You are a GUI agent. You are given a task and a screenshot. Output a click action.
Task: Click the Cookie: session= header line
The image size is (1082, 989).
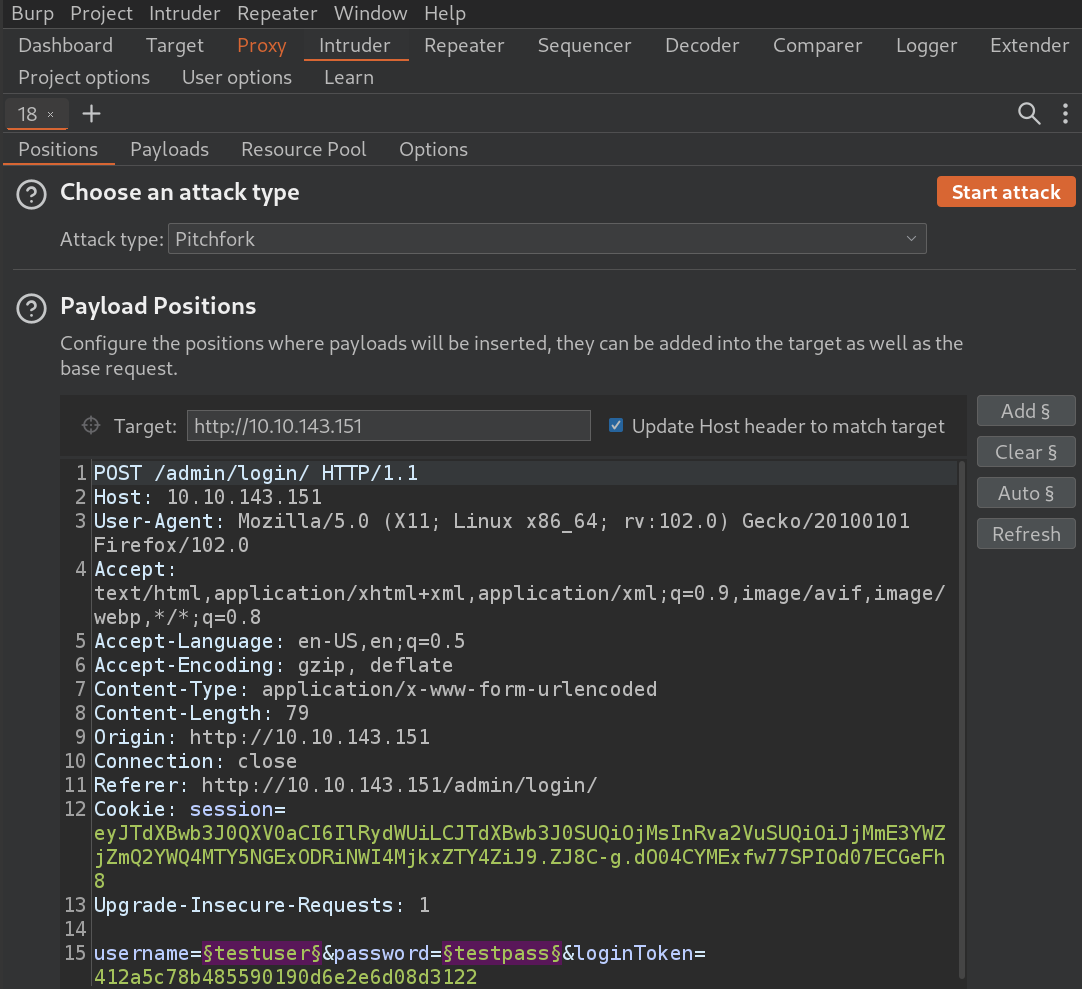point(190,809)
